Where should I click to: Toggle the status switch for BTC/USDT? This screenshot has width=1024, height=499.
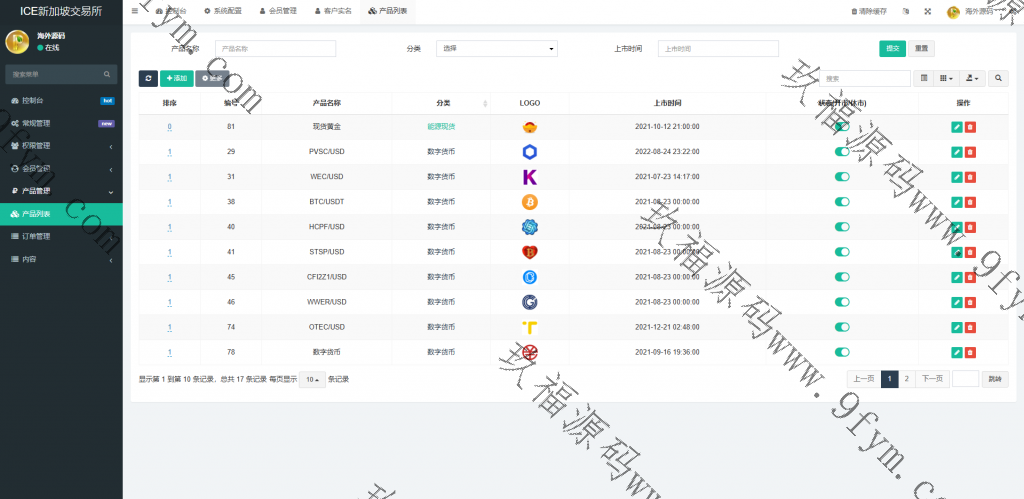pyautogui.click(x=842, y=202)
